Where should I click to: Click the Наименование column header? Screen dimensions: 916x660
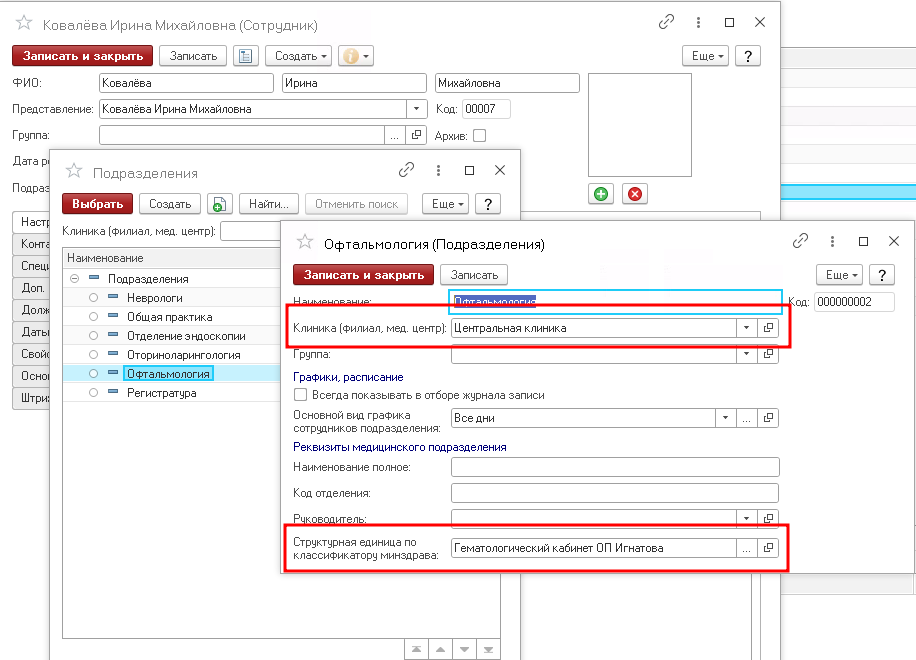172,258
